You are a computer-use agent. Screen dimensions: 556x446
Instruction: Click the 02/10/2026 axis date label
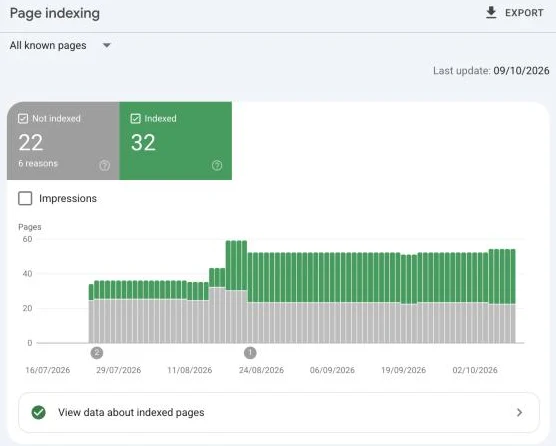coord(475,370)
